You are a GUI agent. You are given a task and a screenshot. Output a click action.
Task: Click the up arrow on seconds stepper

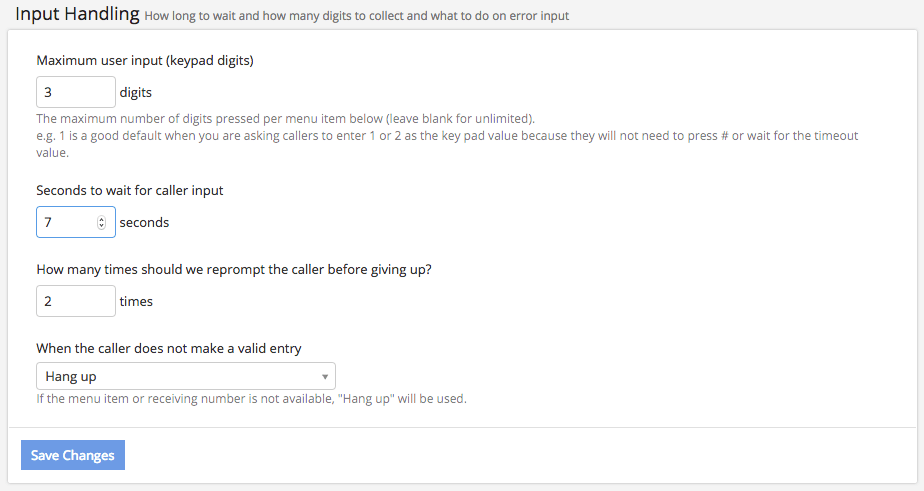[x=101, y=219]
